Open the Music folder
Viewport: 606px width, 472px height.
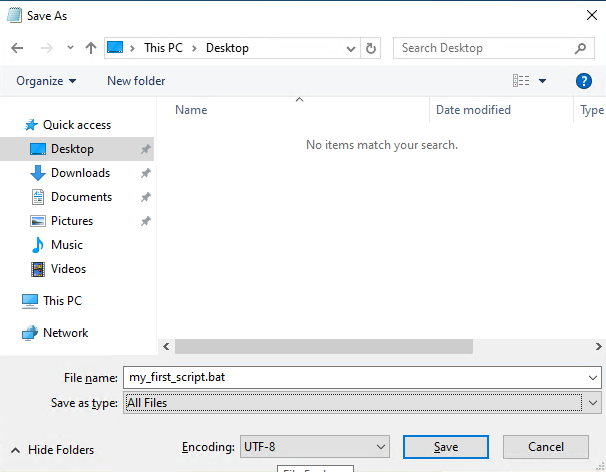(66, 245)
